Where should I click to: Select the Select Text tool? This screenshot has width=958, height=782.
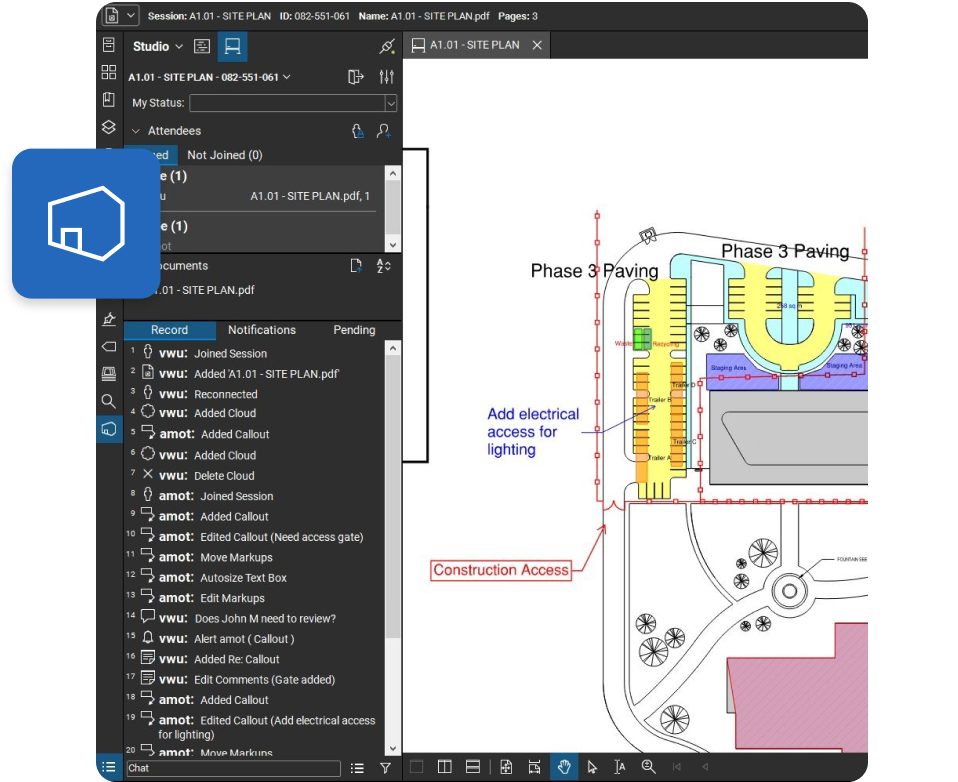(x=620, y=767)
